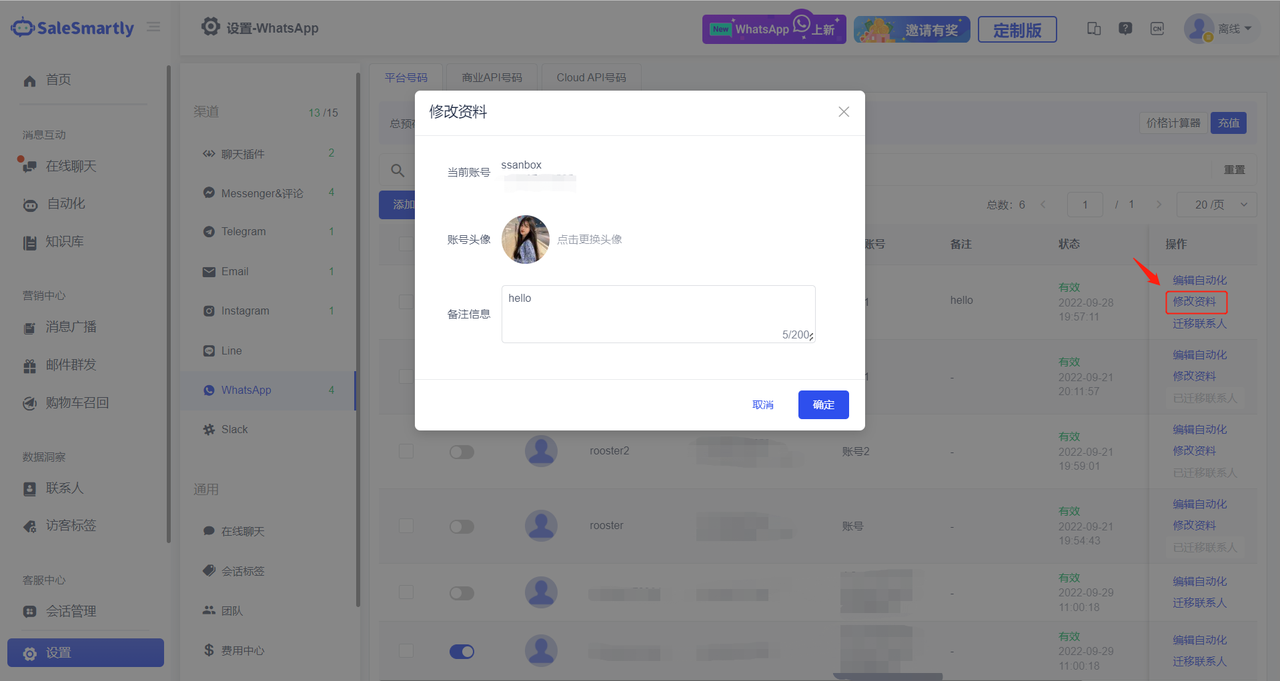
Task: Click the 在线聊天 bubble icon under 通用
Action: tap(209, 531)
